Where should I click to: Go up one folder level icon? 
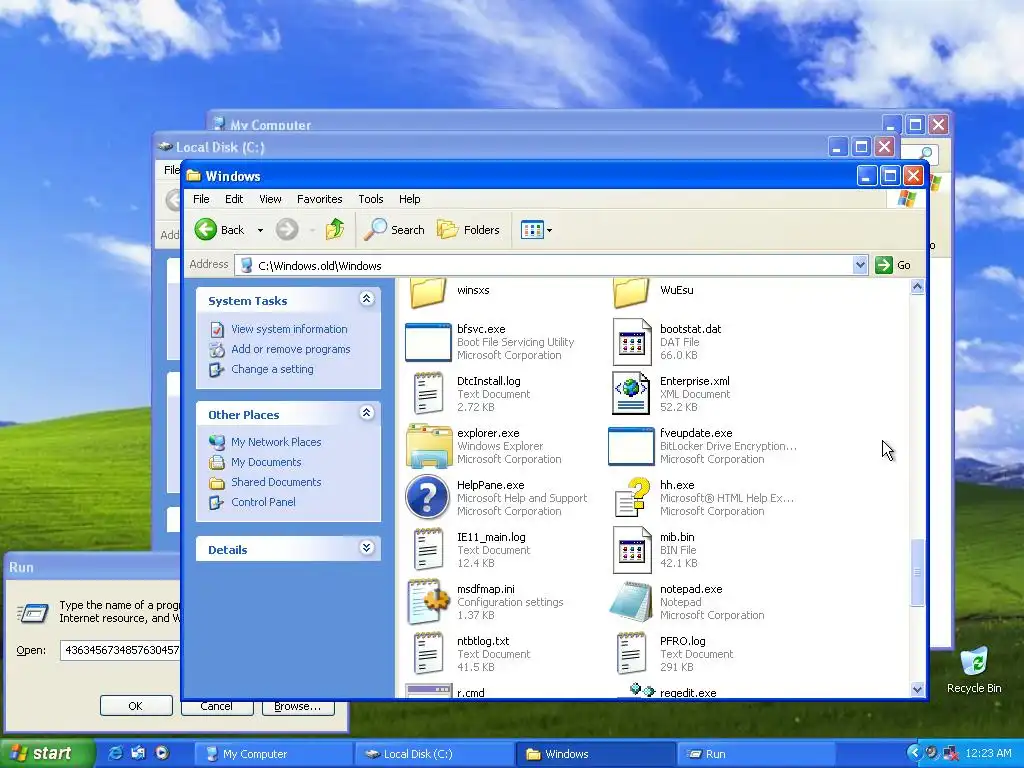click(x=335, y=229)
